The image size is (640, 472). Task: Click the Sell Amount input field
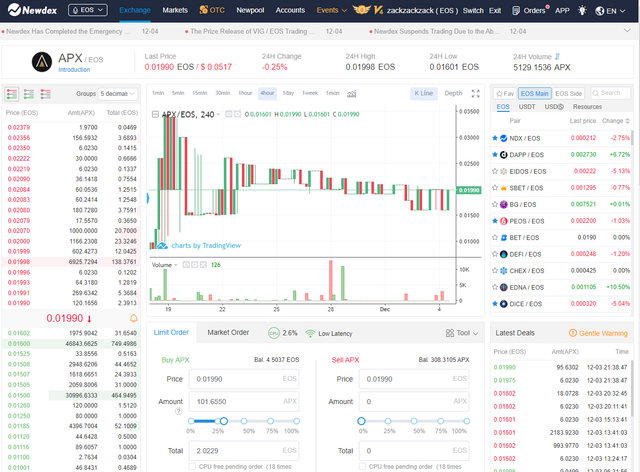point(414,401)
